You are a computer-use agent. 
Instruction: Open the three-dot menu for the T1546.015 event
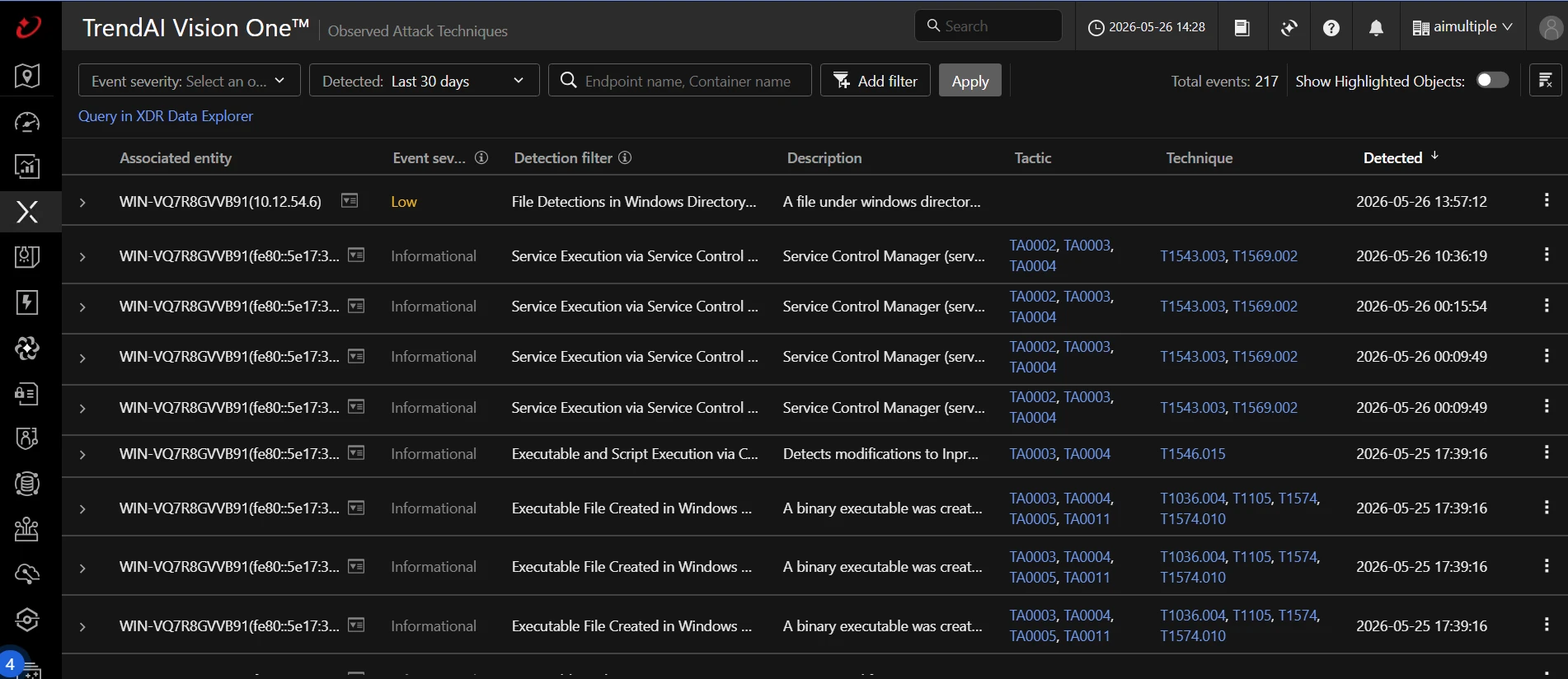[1547, 452]
